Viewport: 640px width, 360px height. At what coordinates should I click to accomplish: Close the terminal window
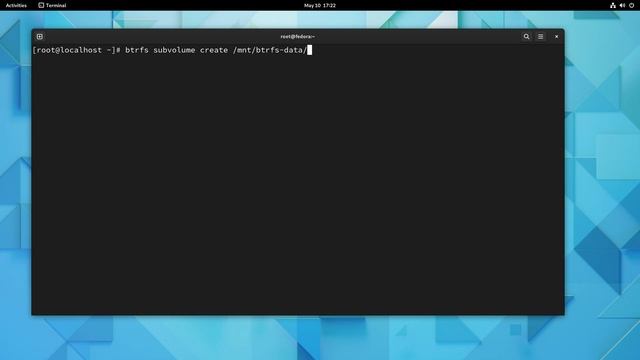[x=556, y=36]
